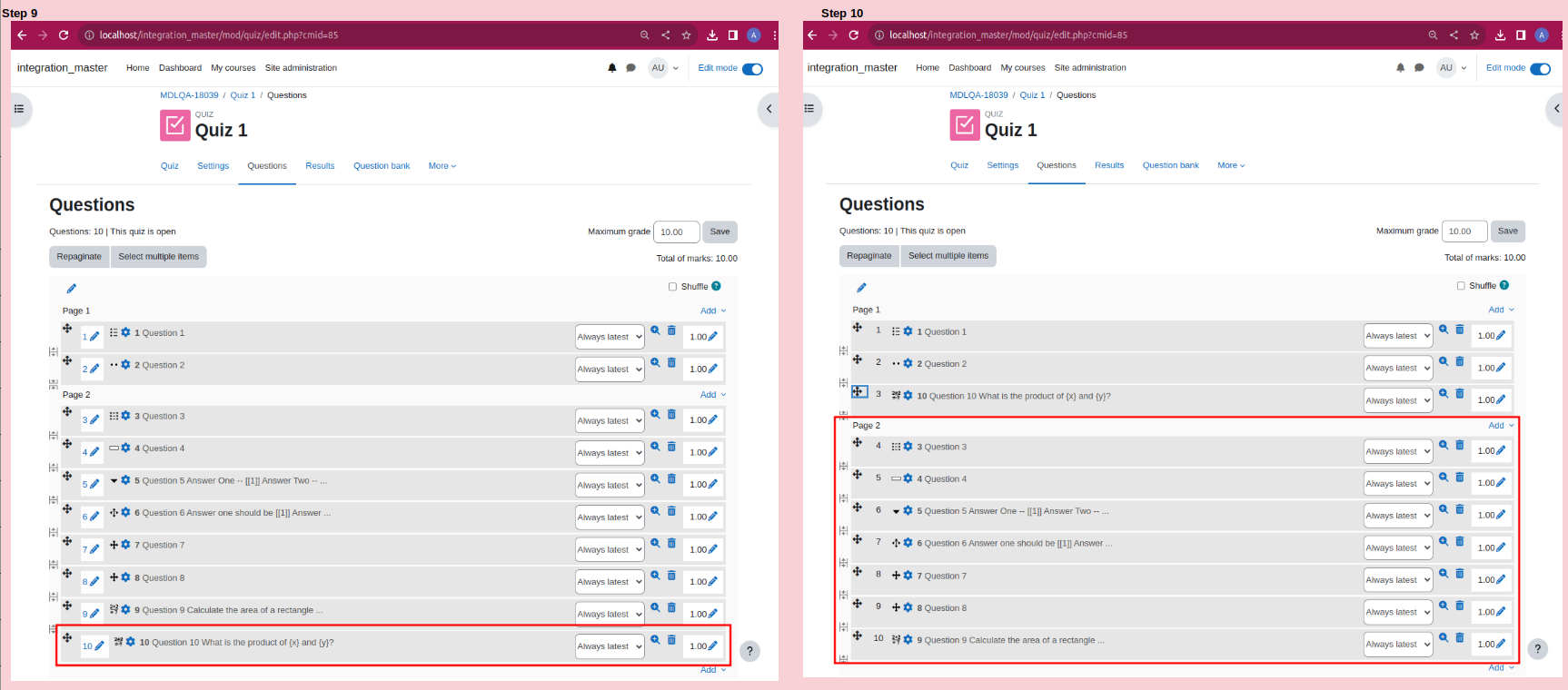Open messaging chat icon in Step 10 navbar

1419,68
